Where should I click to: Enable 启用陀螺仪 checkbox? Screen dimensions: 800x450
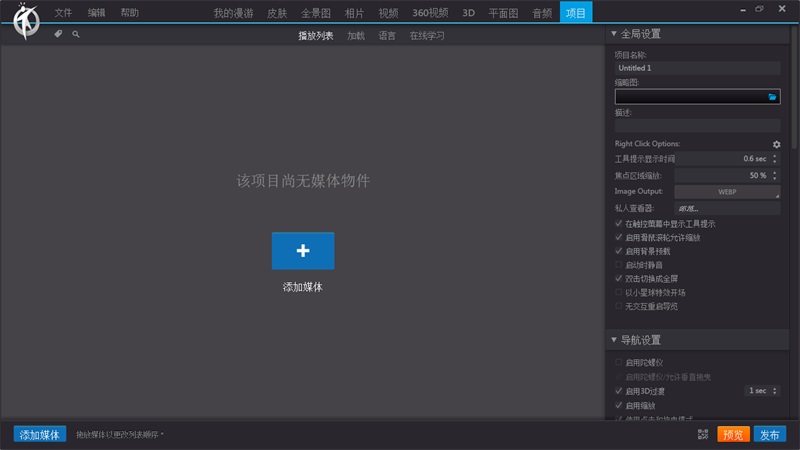click(x=618, y=362)
